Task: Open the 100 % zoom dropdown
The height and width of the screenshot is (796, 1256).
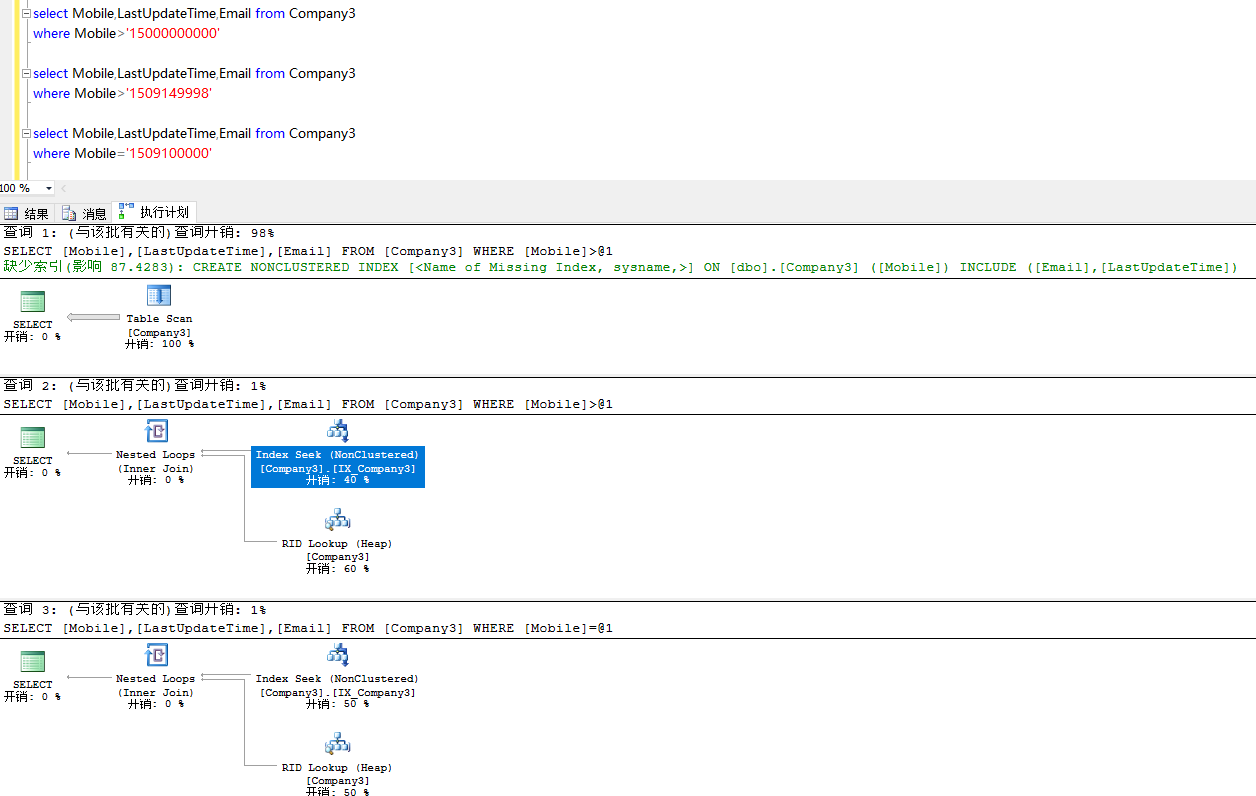Action: (x=49, y=188)
